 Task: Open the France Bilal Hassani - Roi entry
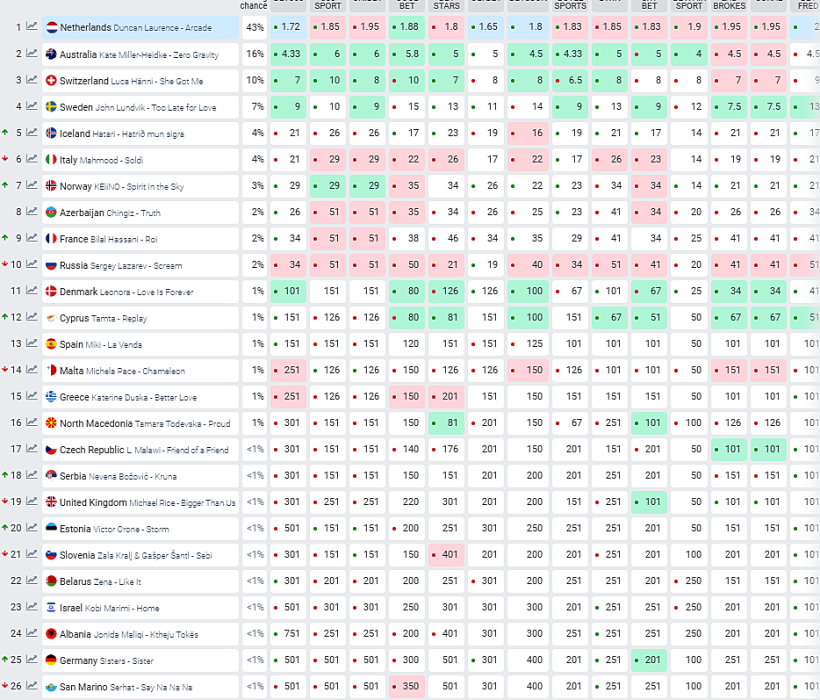tap(108, 239)
